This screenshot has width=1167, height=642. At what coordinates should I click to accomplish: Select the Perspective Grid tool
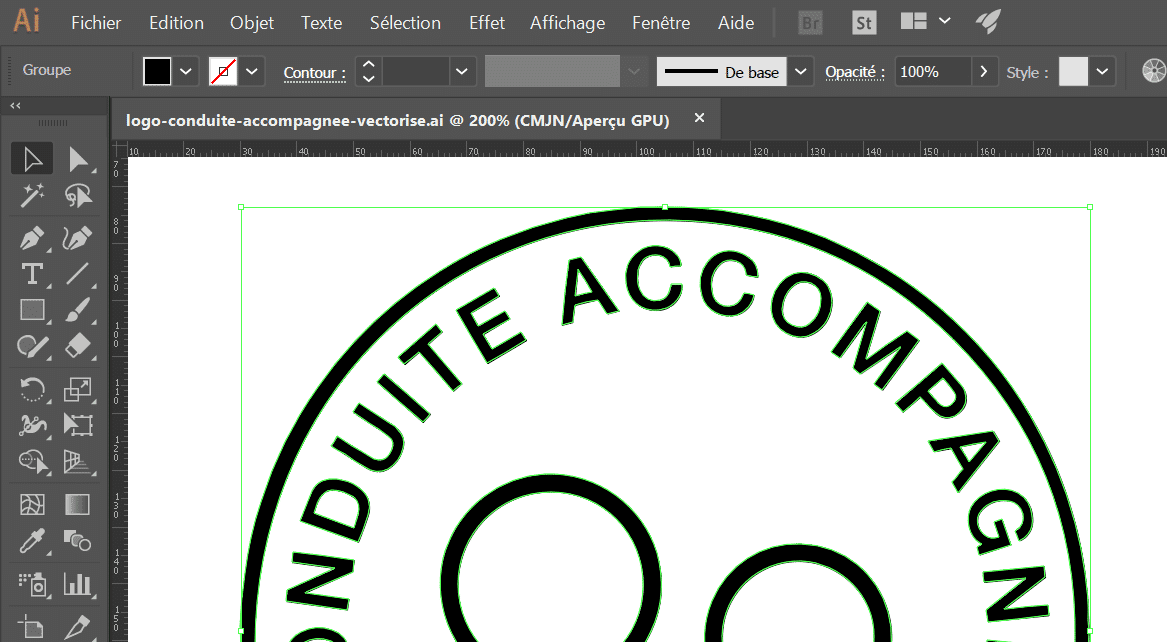pos(77,461)
